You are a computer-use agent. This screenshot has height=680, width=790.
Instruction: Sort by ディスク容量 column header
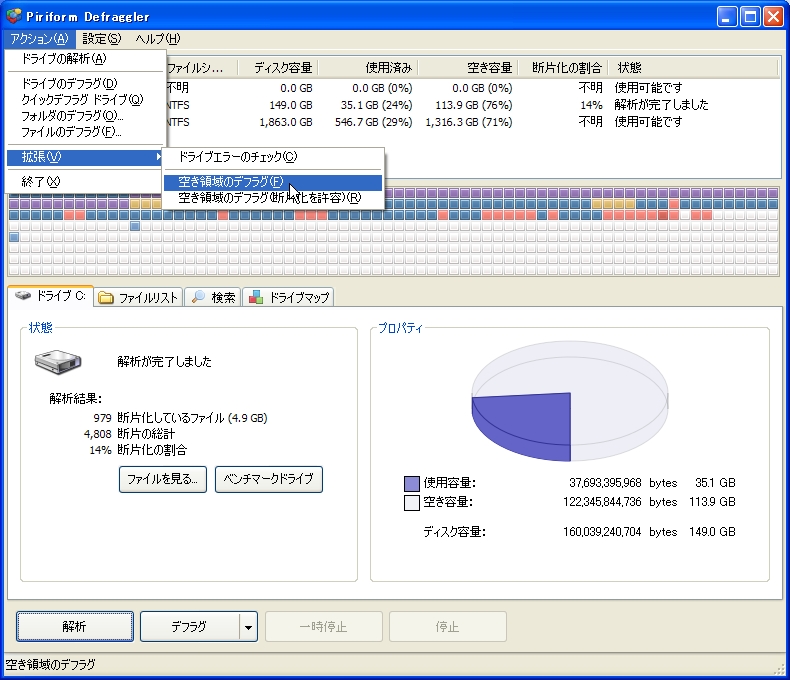pyautogui.click(x=278, y=67)
